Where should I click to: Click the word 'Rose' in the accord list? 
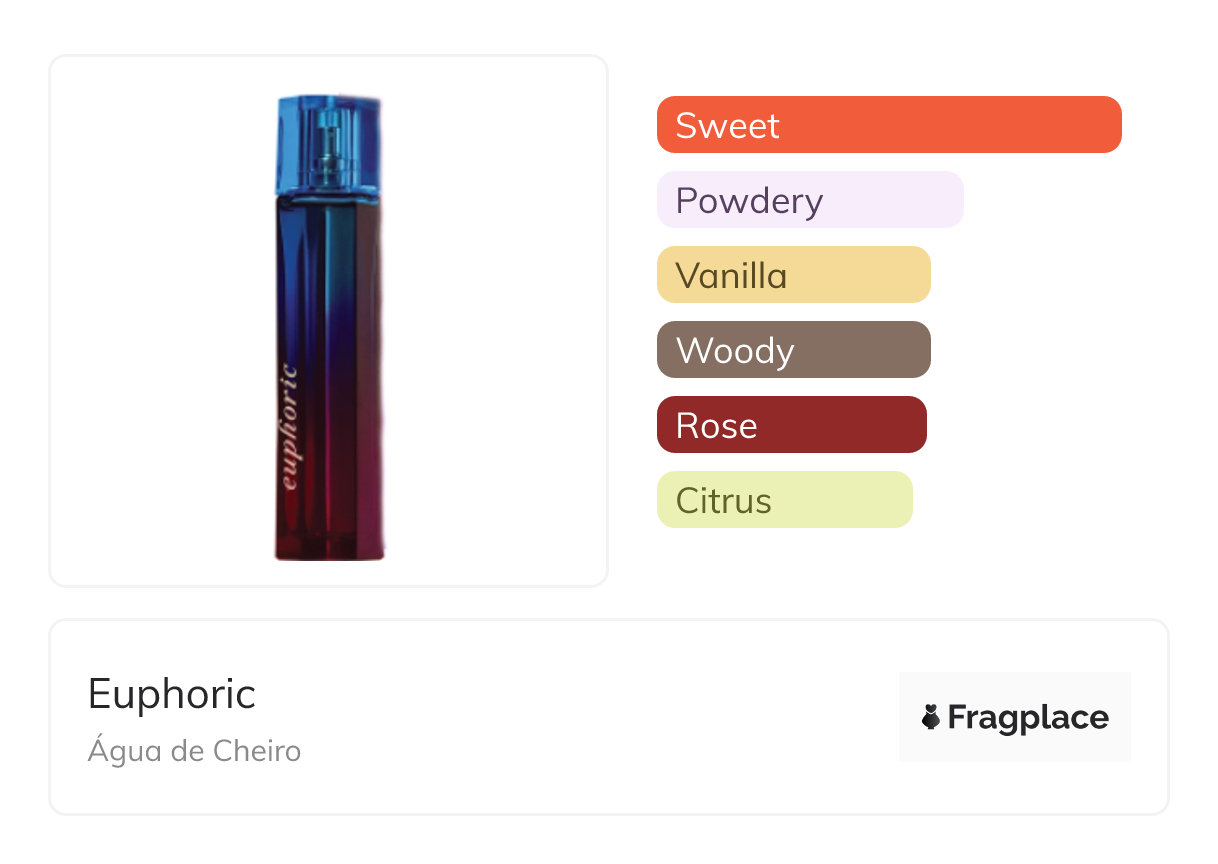pyautogui.click(x=716, y=426)
